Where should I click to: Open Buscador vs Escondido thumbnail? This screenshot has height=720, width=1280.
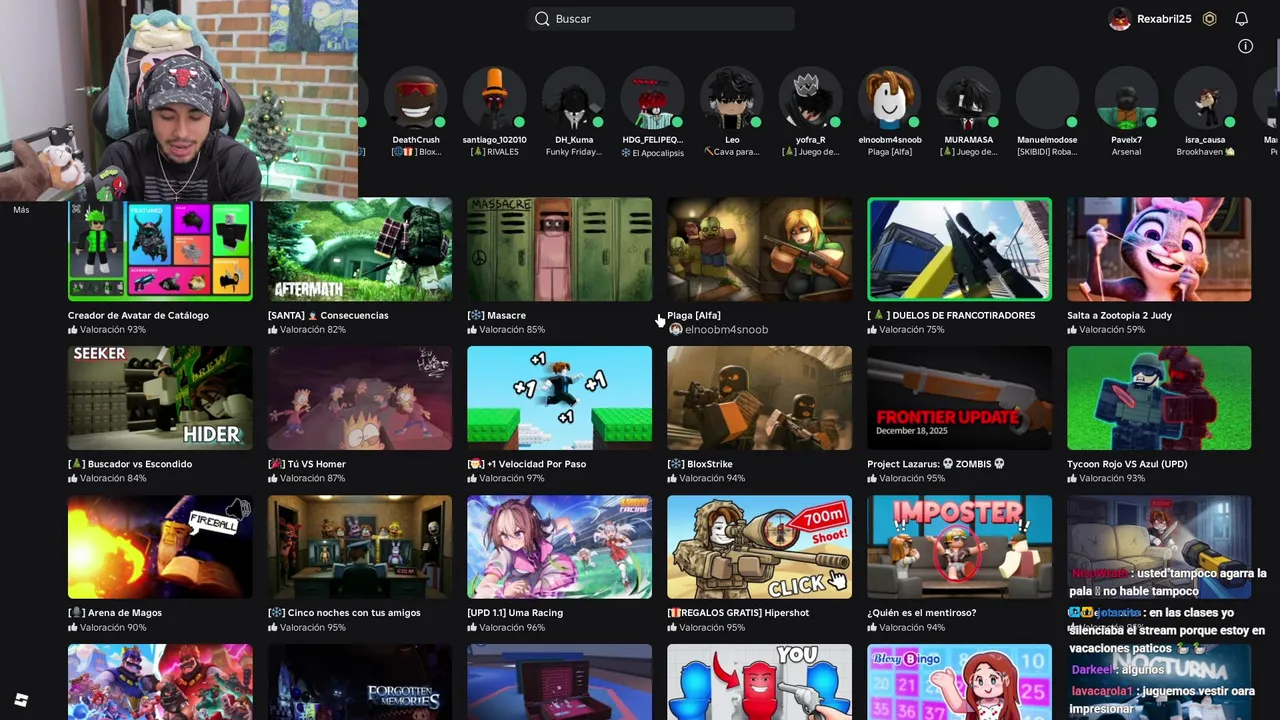[160, 398]
